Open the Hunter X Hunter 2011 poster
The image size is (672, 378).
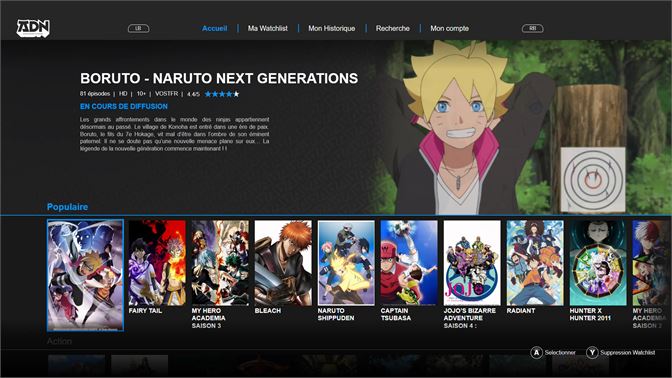[x=598, y=263]
